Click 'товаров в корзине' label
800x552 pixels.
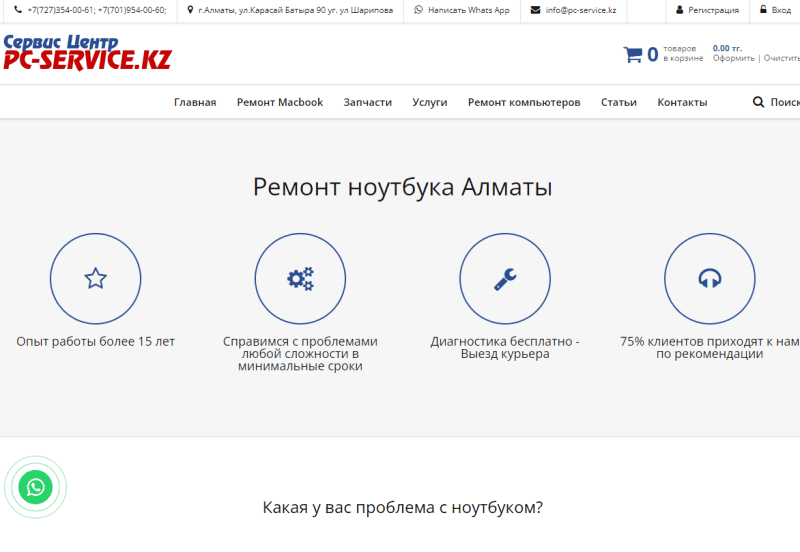683,53
